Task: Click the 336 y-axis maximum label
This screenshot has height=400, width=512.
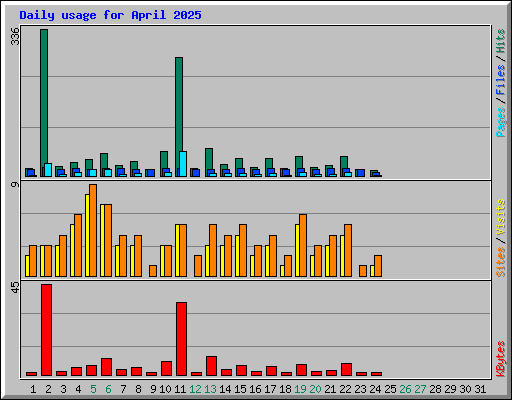Action: pyautogui.click(x=15, y=36)
